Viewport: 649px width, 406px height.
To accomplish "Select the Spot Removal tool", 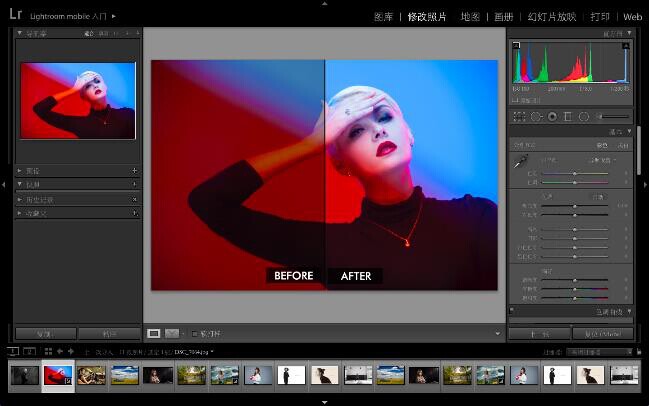I will (536, 117).
